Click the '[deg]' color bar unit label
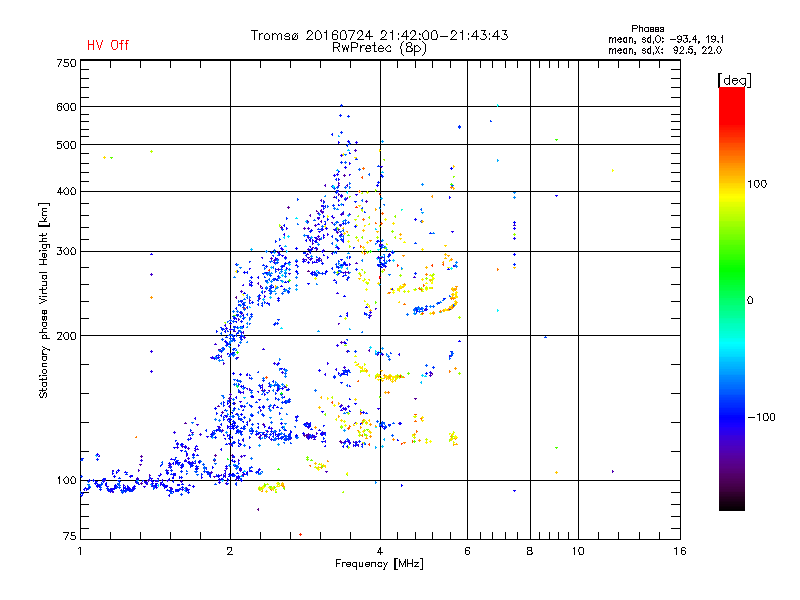This screenshot has width=800, height=600. pyautogui.click(x=734, y=80)
